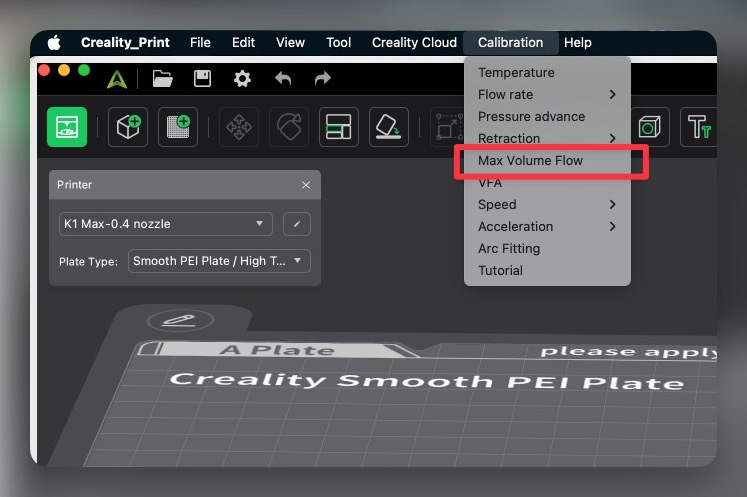Viewport: 747px width, 497px height.
Task: Select Max Volume Flow menu item
Action: coord(530,161)
